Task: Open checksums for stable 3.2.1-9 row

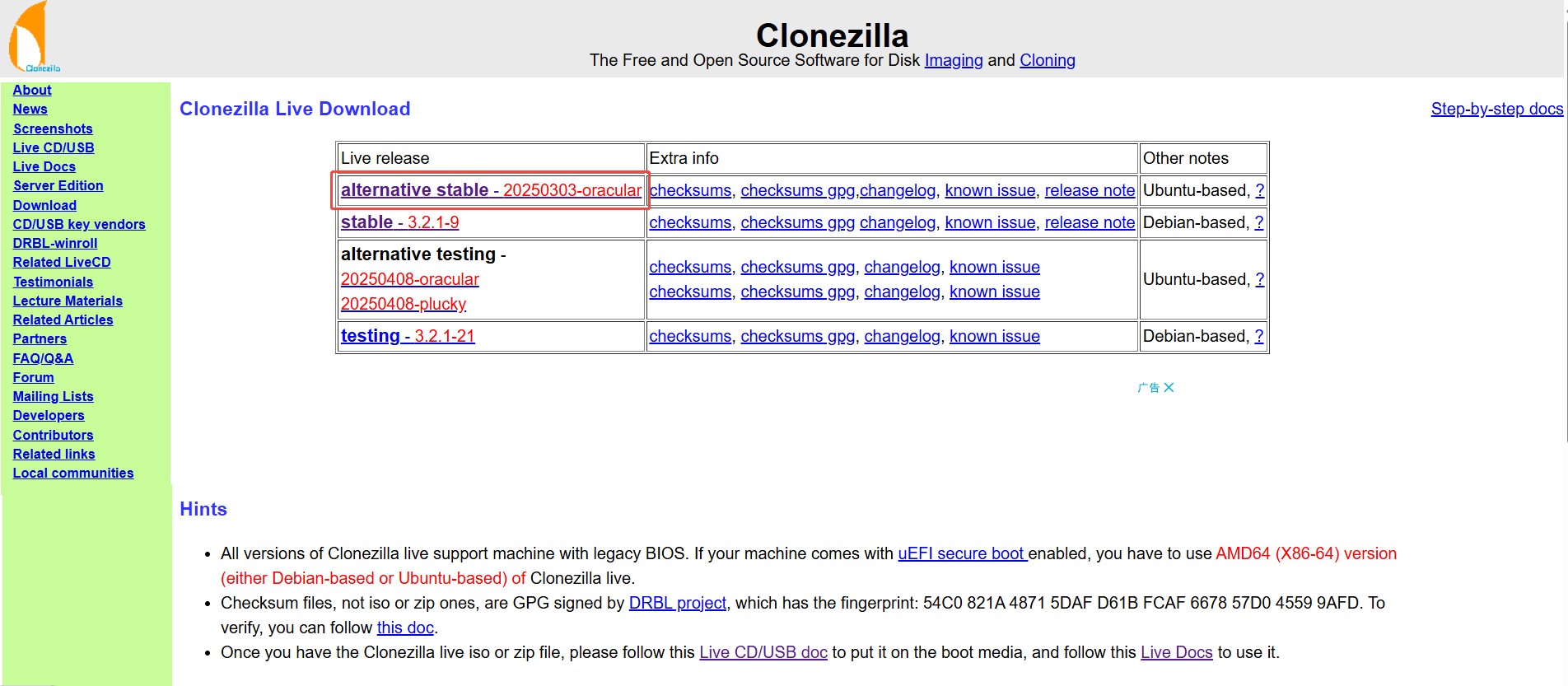Action: point(690,222)
